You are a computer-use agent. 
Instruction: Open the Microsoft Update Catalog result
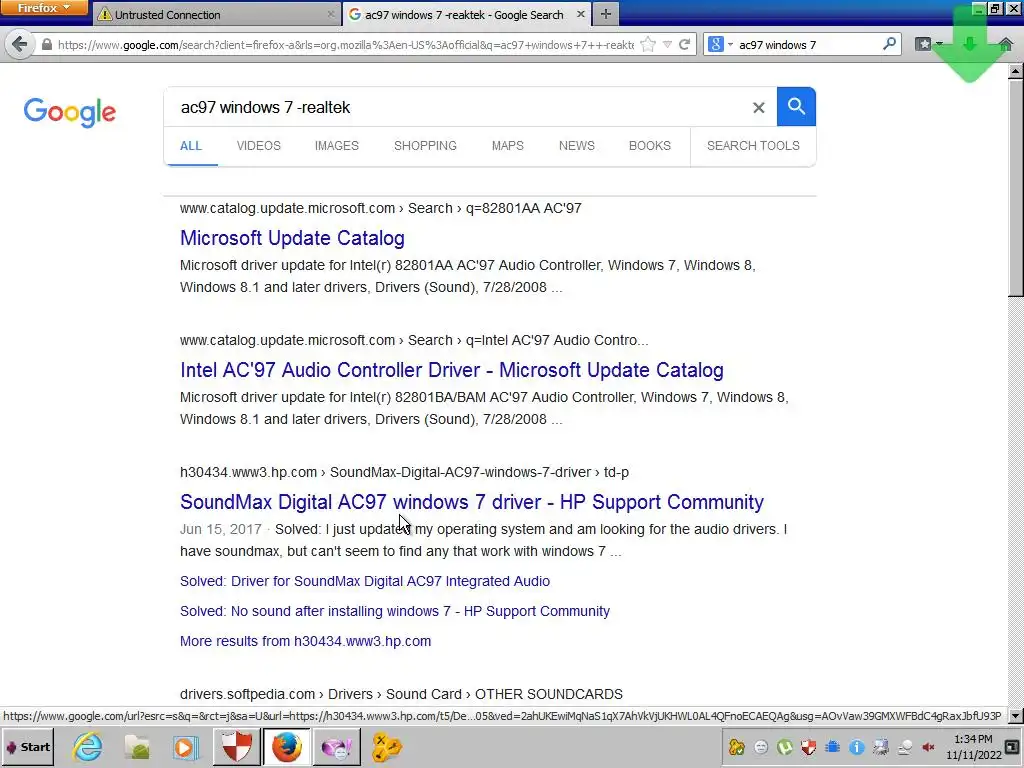(x=292, y=238)
